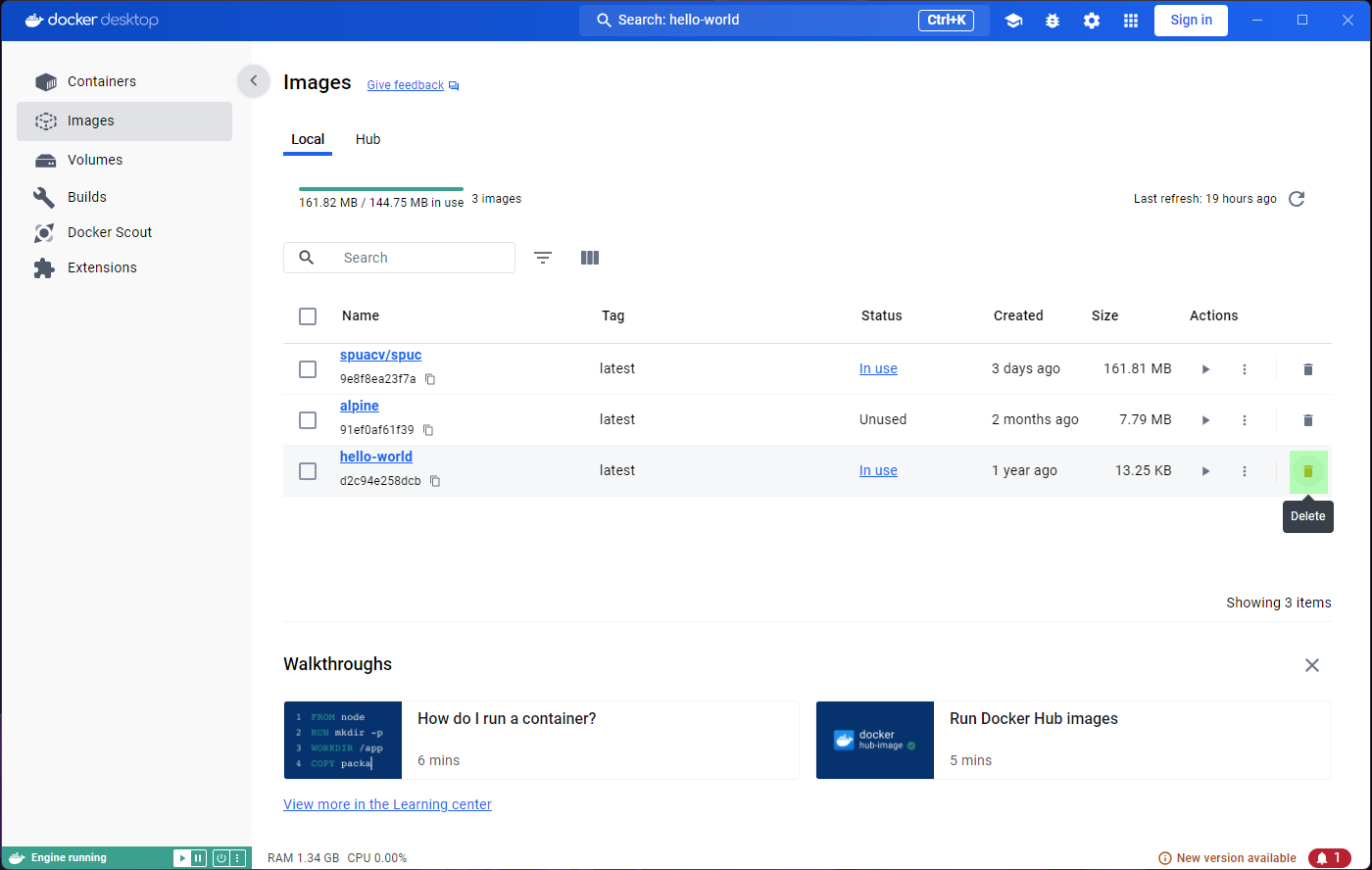The width and height of the screenshot is (1372, 870).
Task: Open the troubleshoot bug icon
Action: point(1053,21)
